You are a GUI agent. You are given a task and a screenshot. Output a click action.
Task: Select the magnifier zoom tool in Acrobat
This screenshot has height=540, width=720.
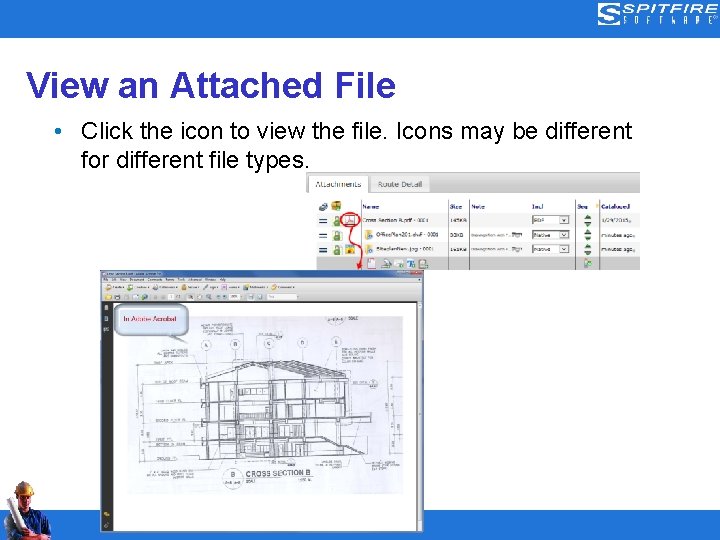click(x=208, y=297)
